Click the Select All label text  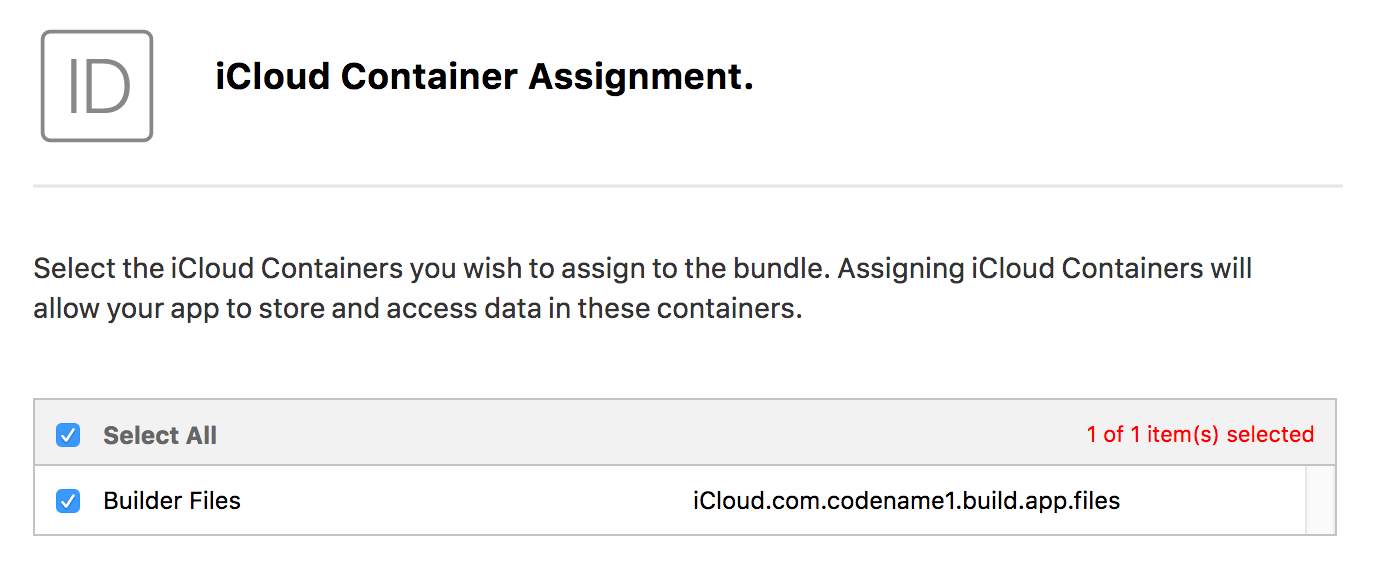click(x=160, y=435)
